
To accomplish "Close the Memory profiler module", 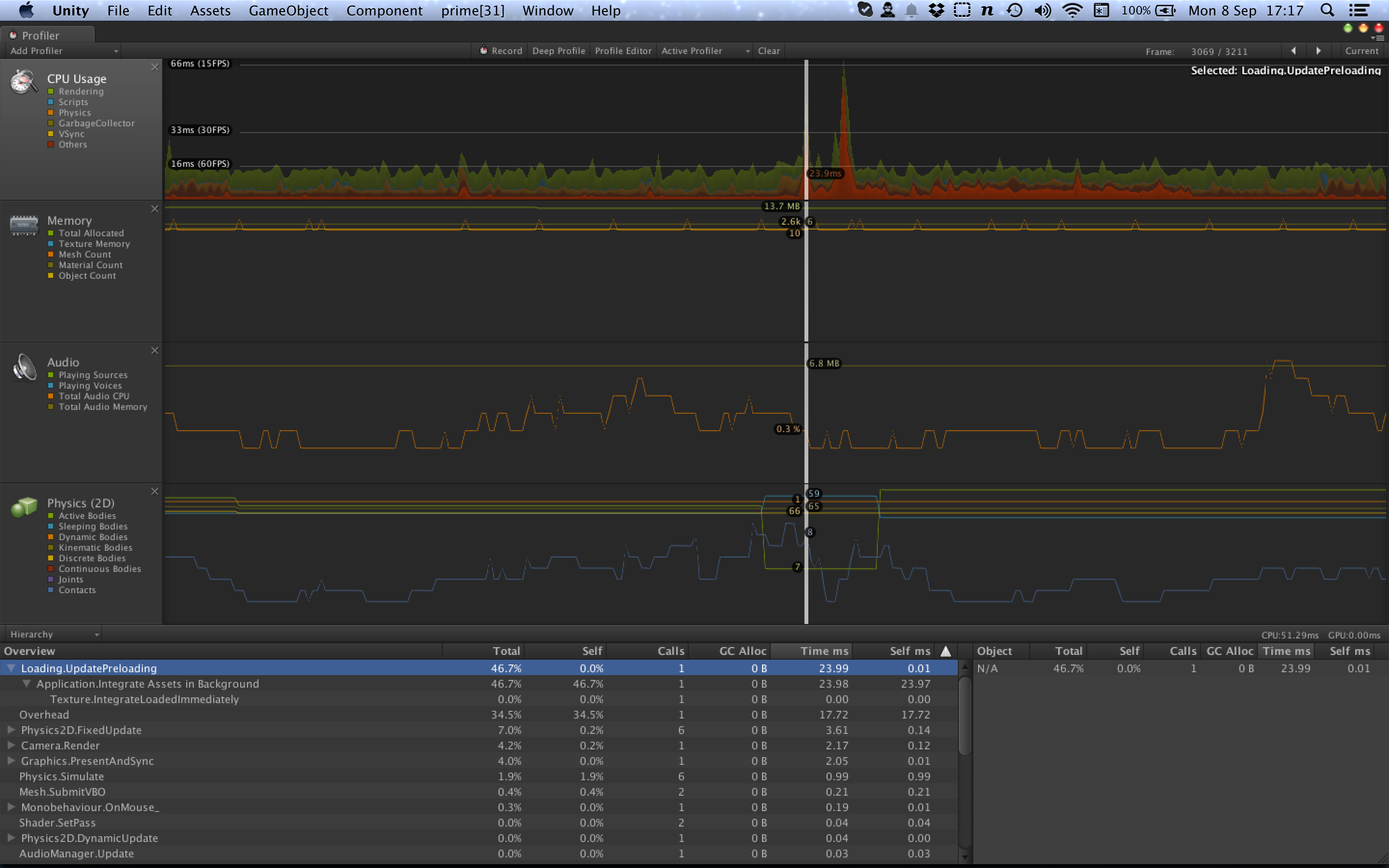I will tap(154, 209).
